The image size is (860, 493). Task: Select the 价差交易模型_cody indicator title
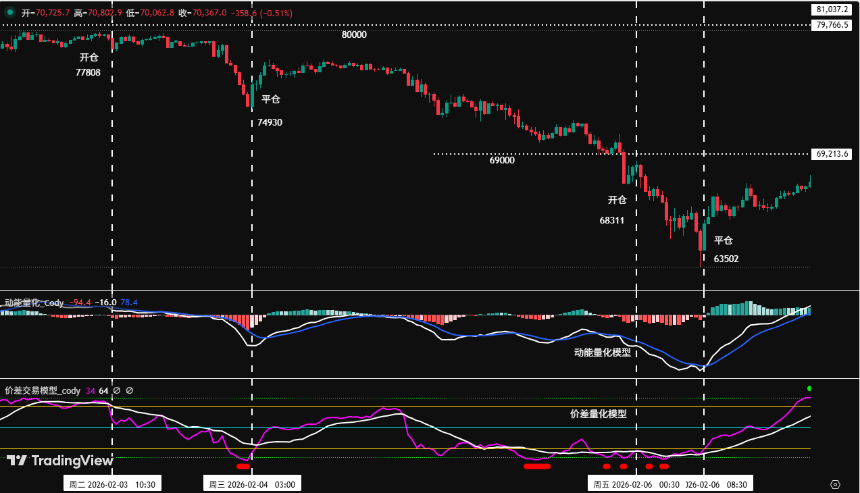click(x=42, y=390)
